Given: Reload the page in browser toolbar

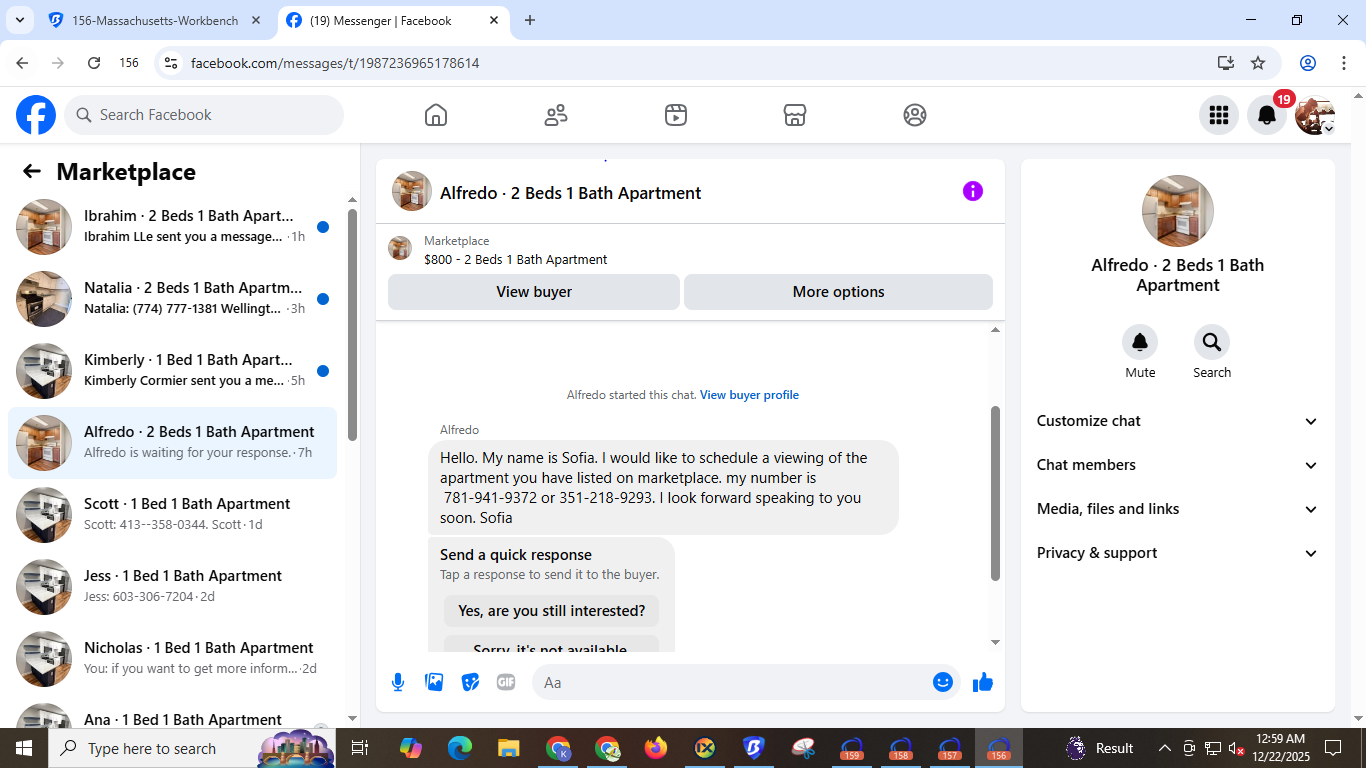Looking at the screenshot, I should click(x=94, y=63).
